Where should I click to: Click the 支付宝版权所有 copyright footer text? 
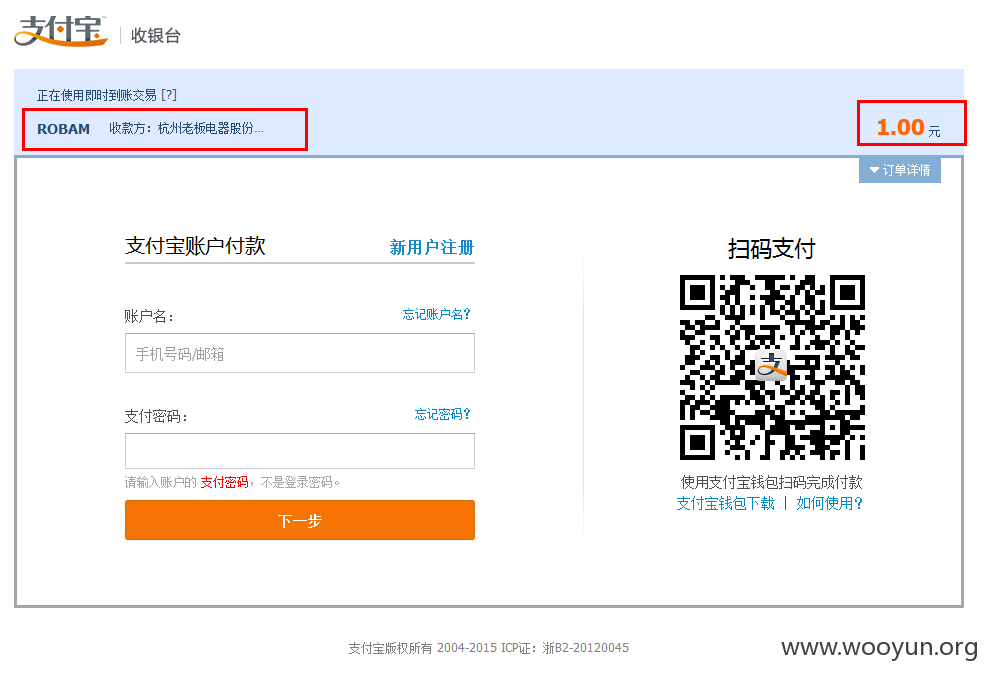tap(488, 648)
